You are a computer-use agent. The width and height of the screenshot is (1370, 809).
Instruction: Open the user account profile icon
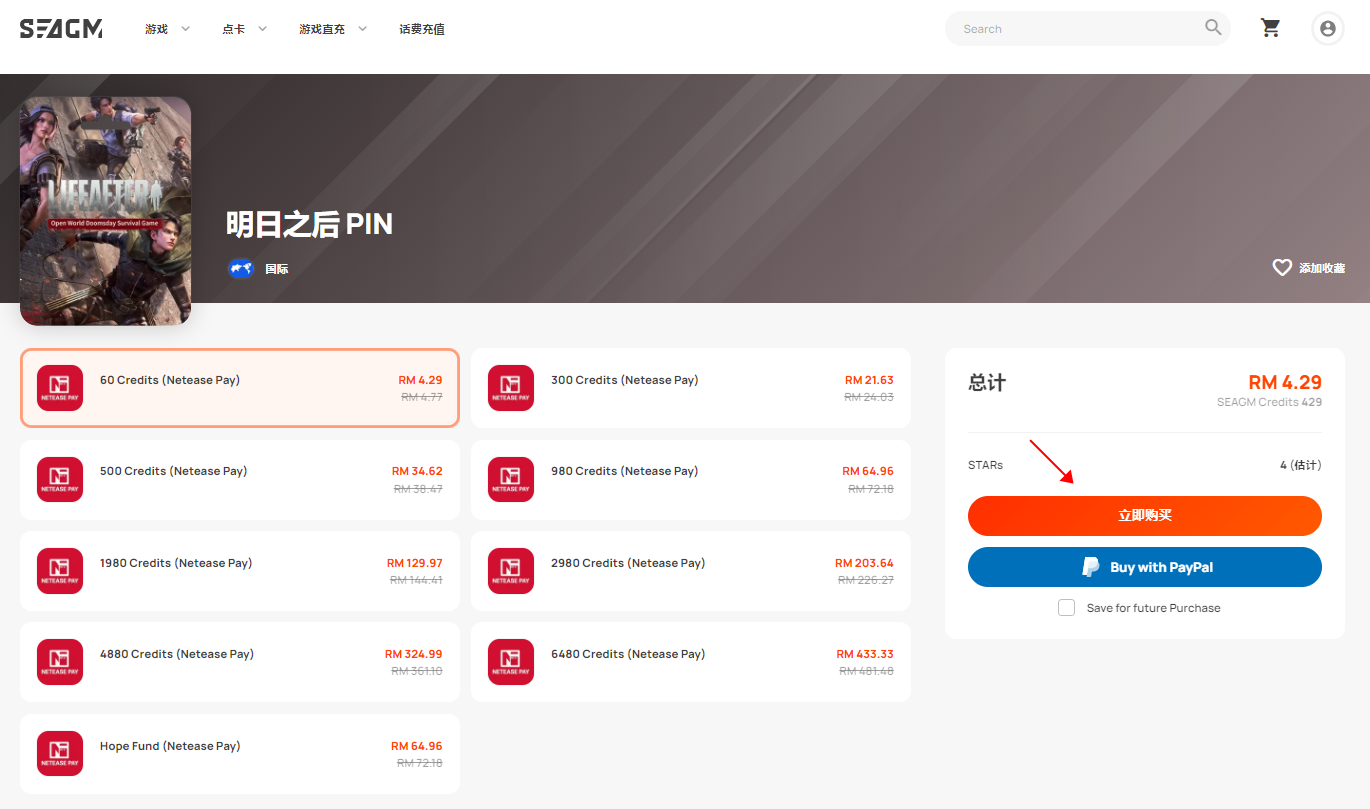tap(1327, 29)
